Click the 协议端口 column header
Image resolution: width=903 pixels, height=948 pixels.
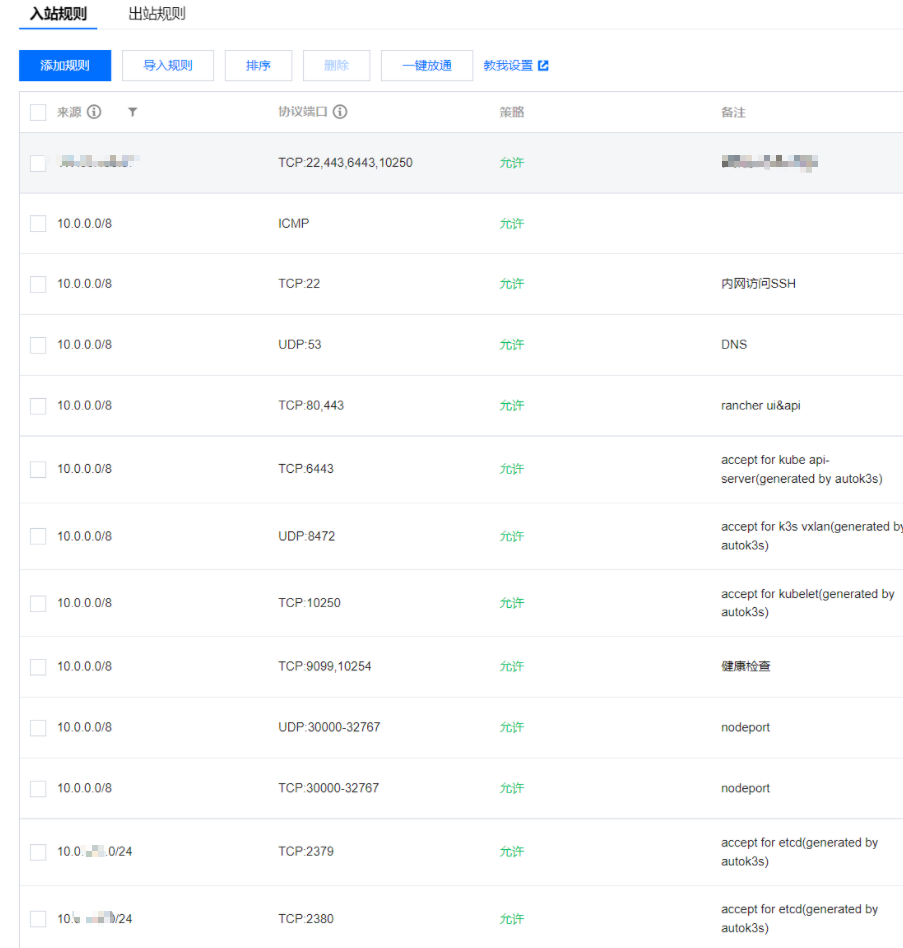point(303,112)
